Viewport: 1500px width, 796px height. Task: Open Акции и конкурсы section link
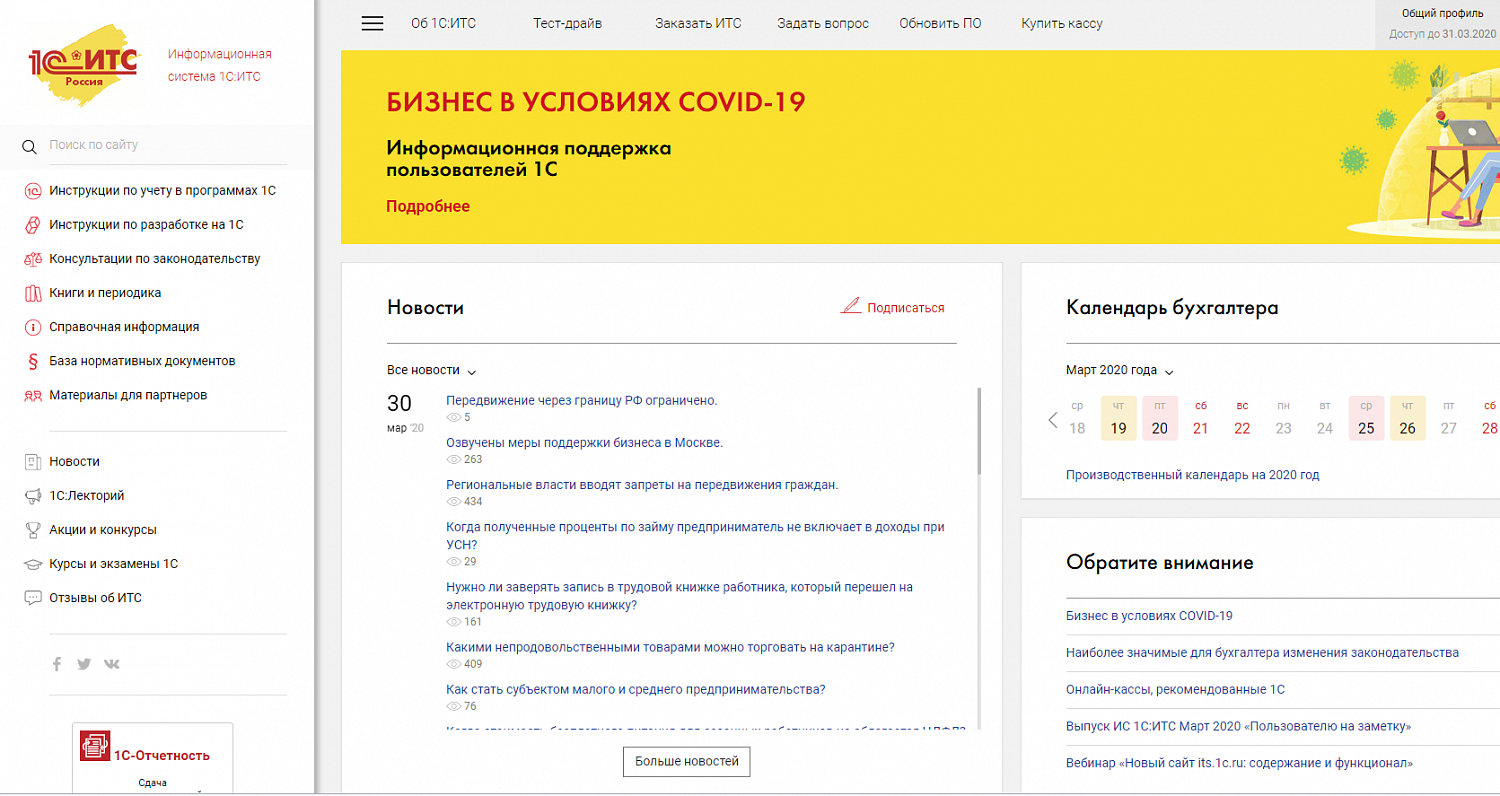103,530
